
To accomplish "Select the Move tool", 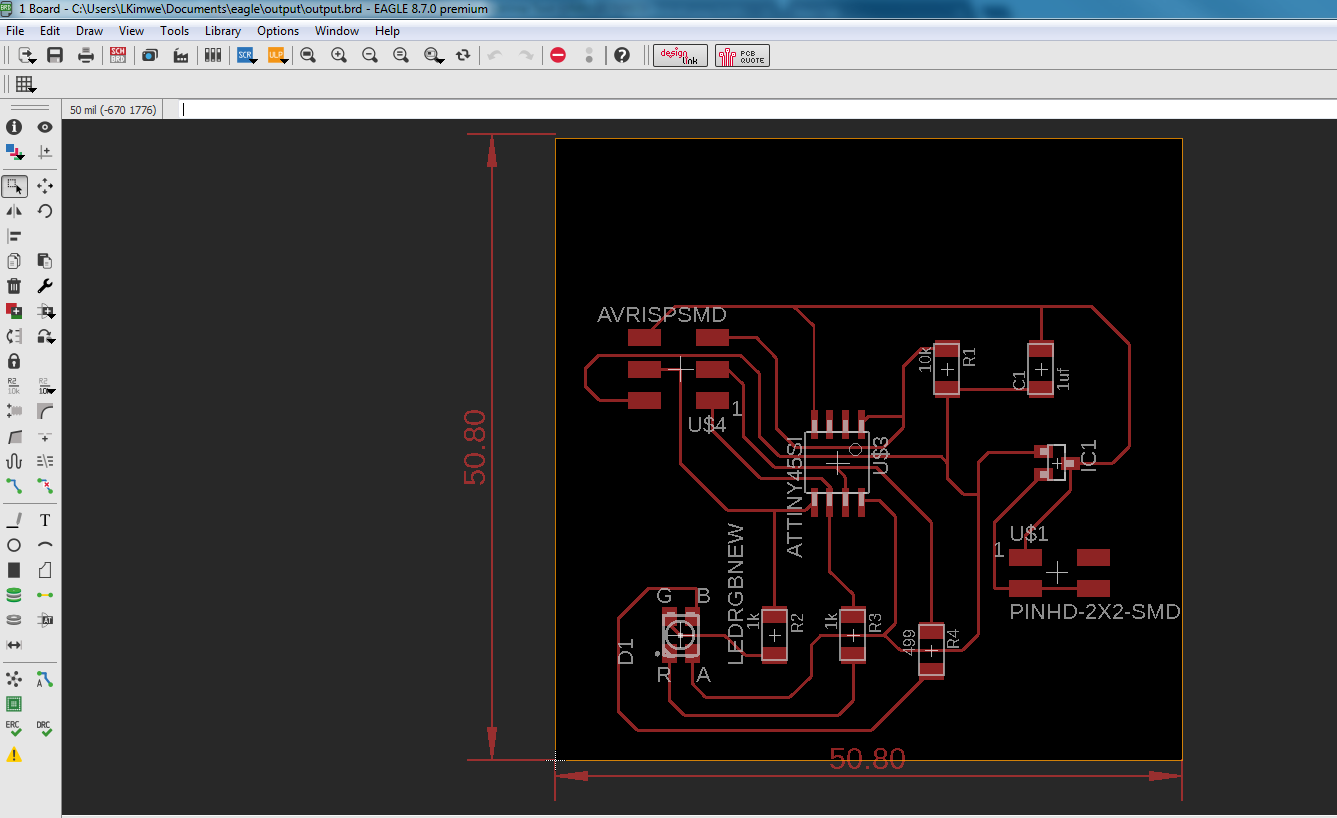I will 45,186.
